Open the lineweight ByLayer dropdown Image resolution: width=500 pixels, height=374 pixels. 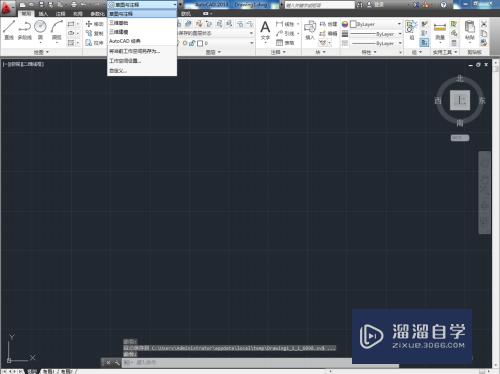(376, 34)
